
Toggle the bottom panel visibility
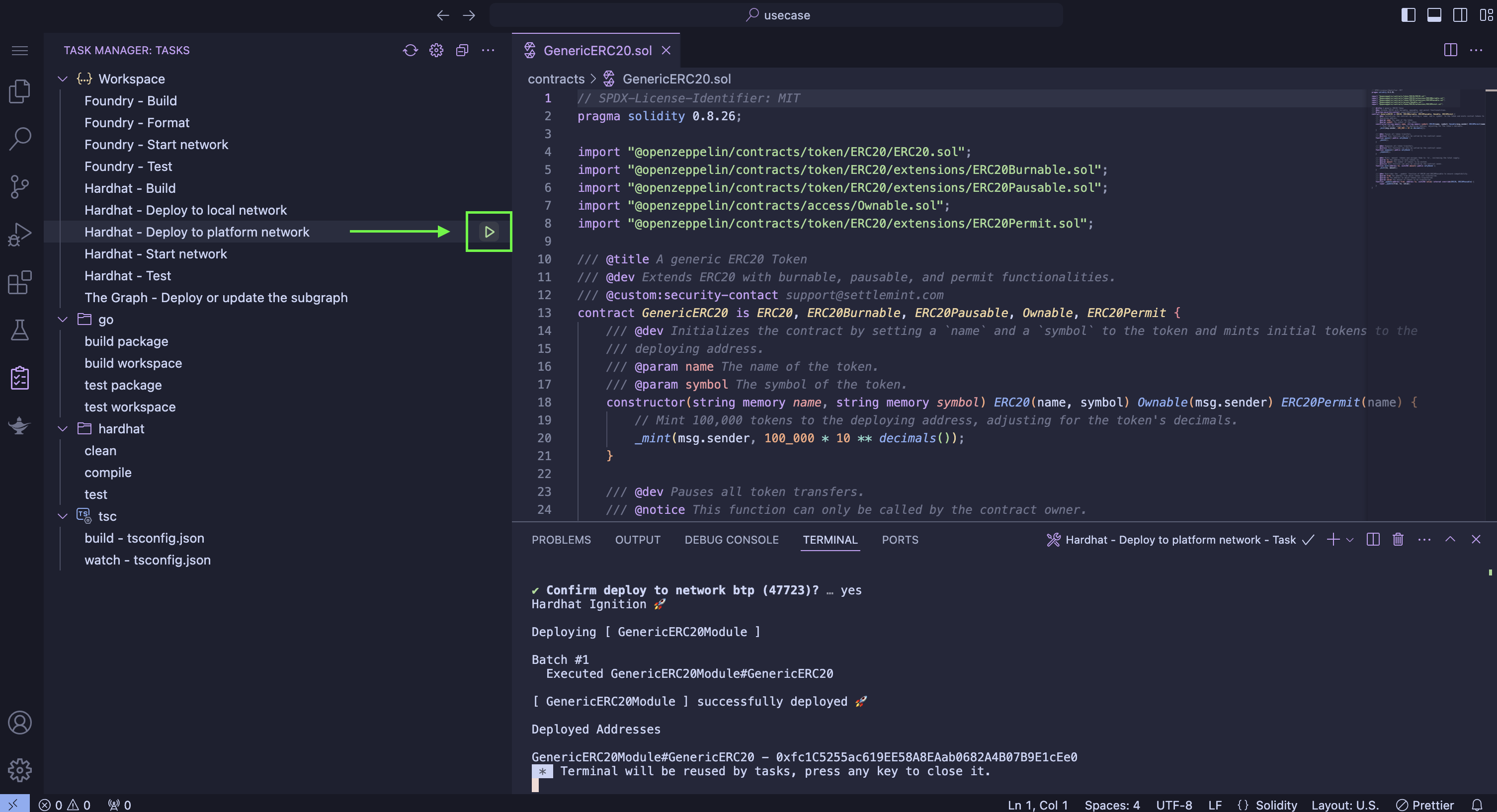point(1434,15)
